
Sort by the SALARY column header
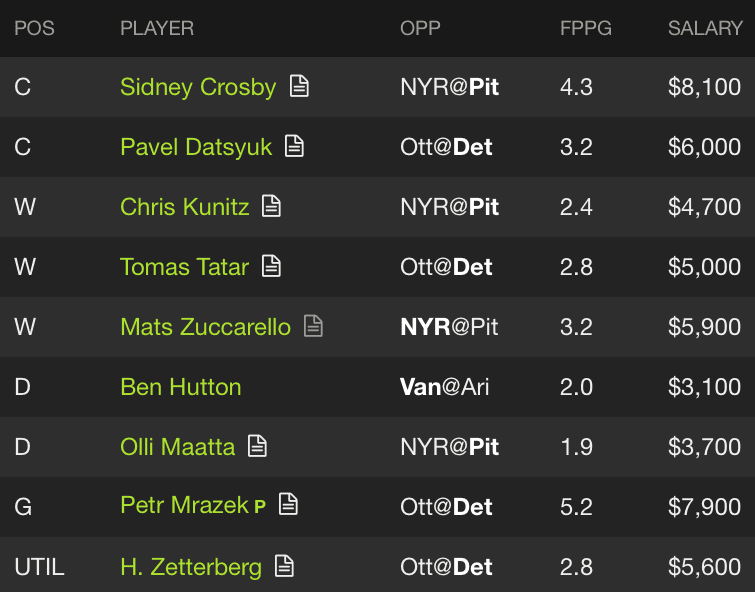705,28
